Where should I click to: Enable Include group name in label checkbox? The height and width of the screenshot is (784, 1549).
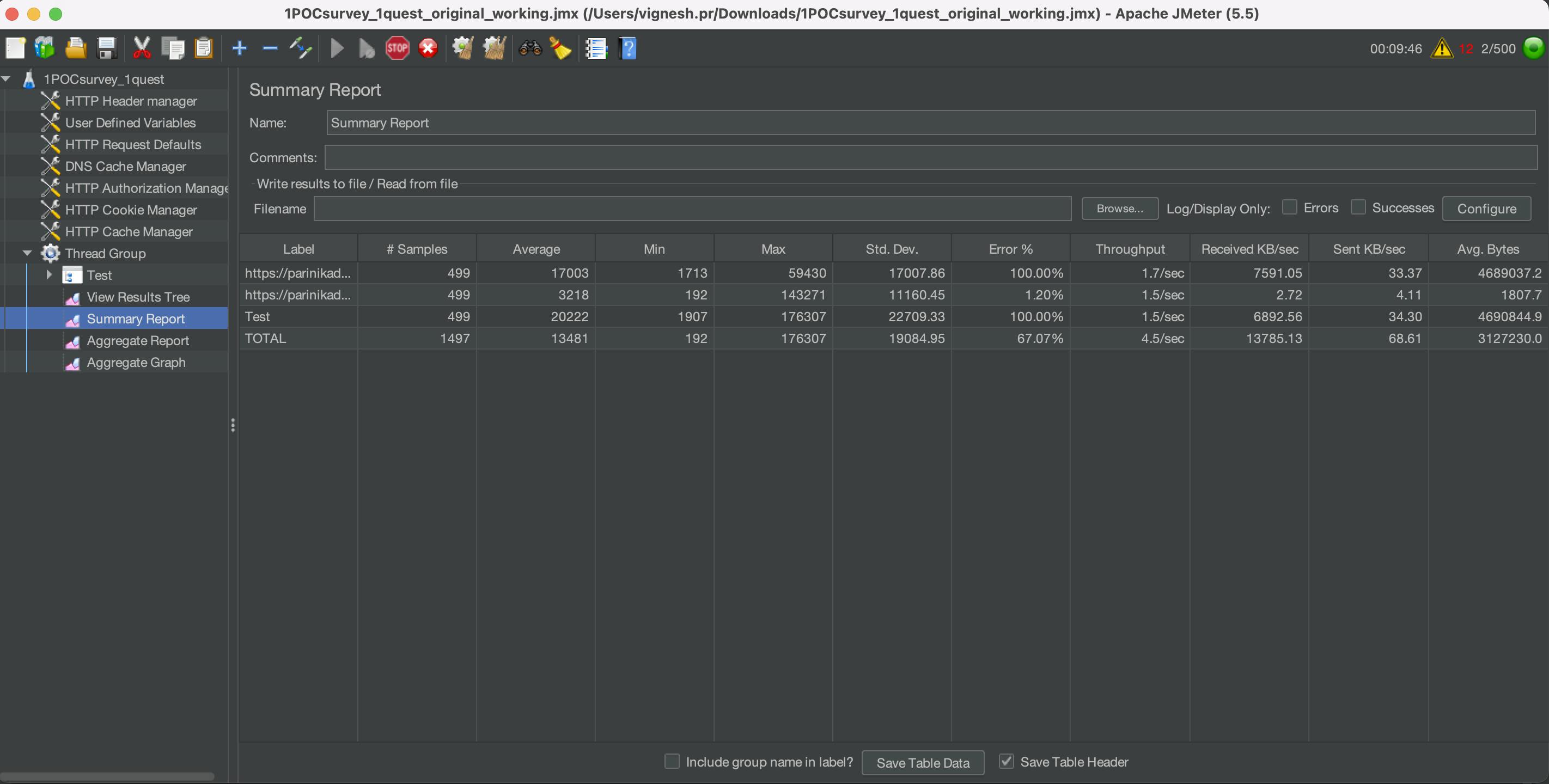[672, 761]
